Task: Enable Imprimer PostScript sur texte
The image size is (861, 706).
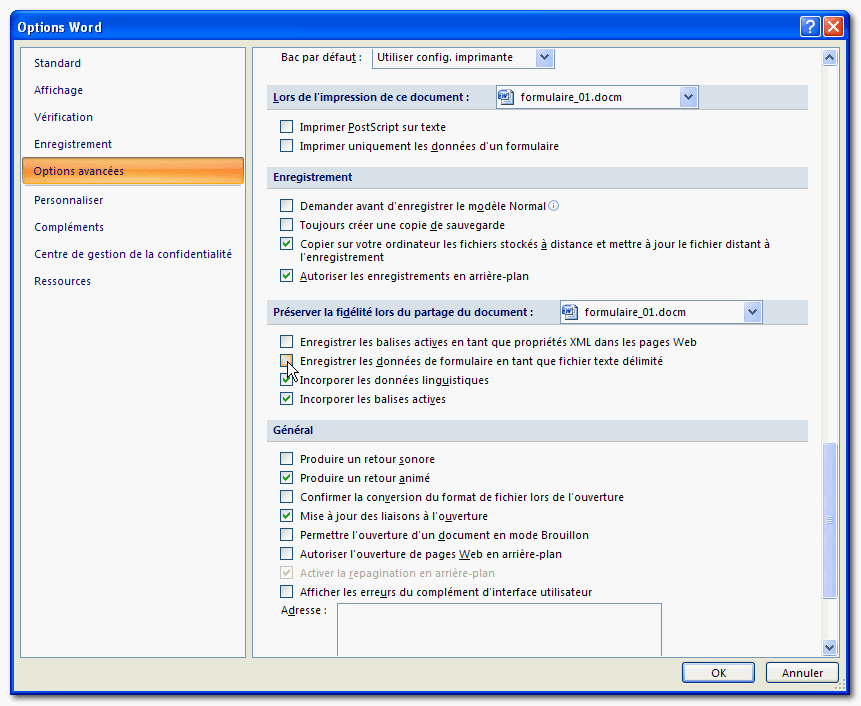Action: 286,127
